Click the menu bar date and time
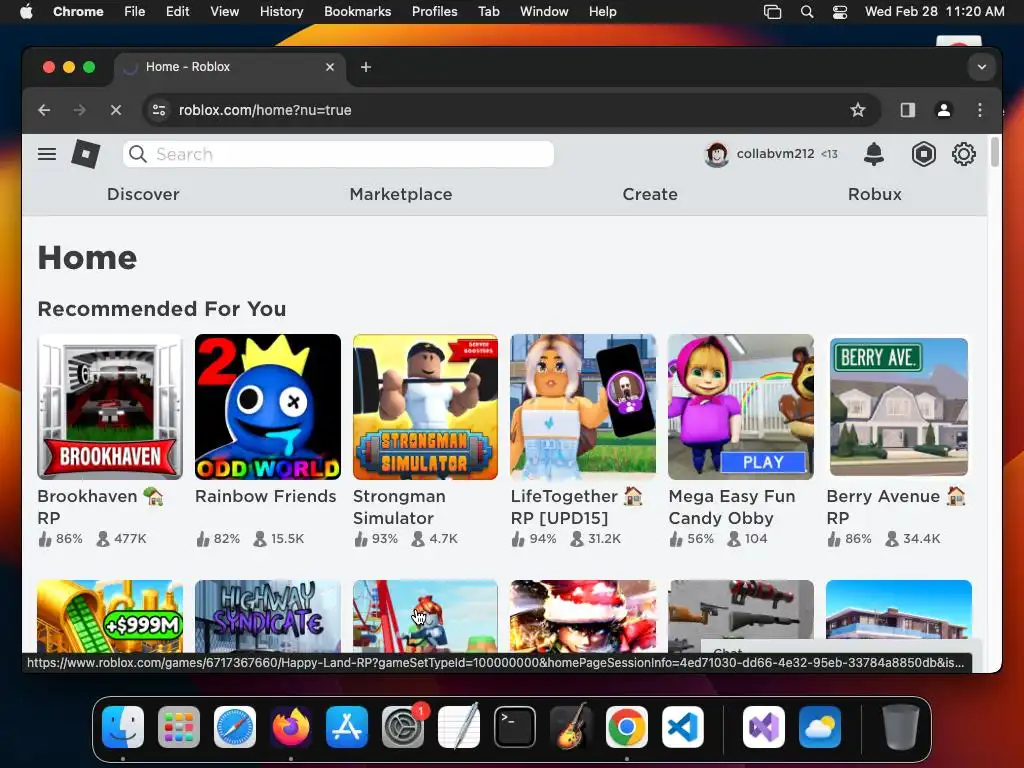Image resolution: width=1024 pixels, height=768 pixels. (935, 12)
